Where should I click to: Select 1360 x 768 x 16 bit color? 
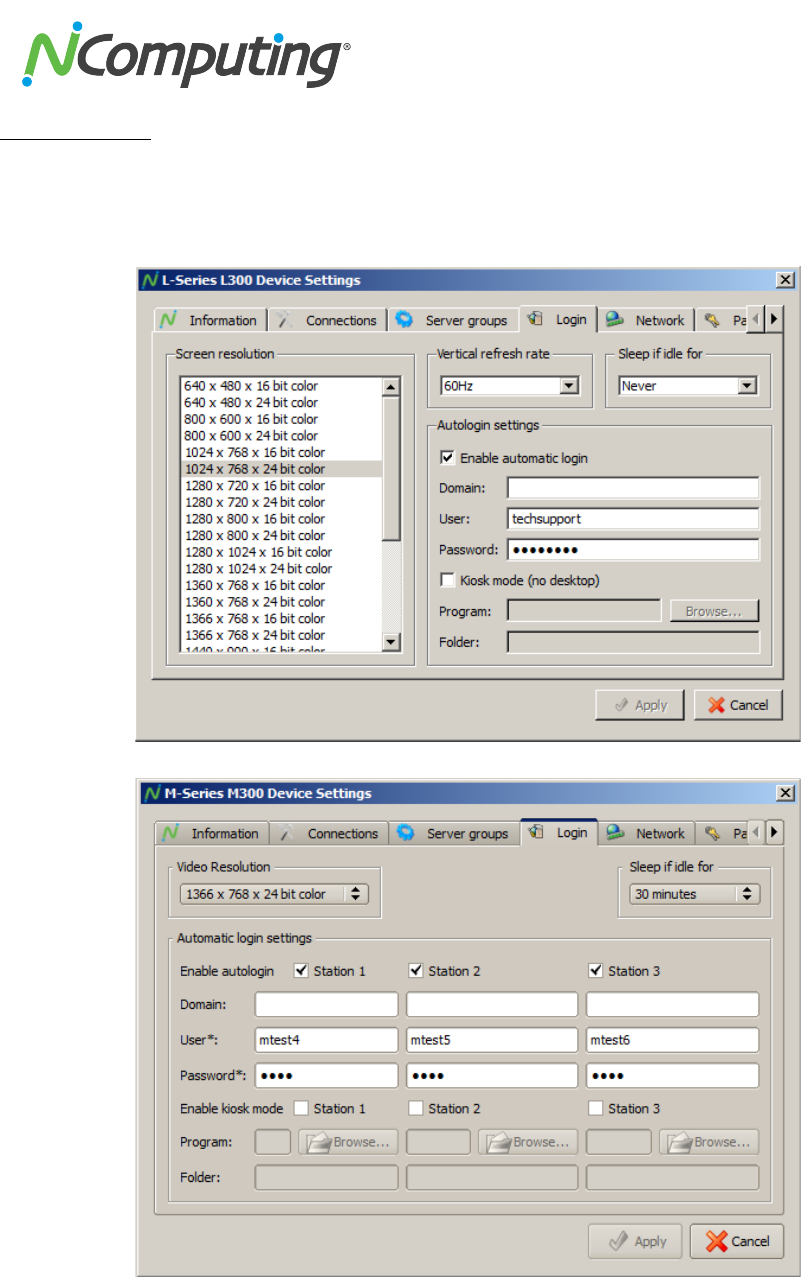(281, 585)
